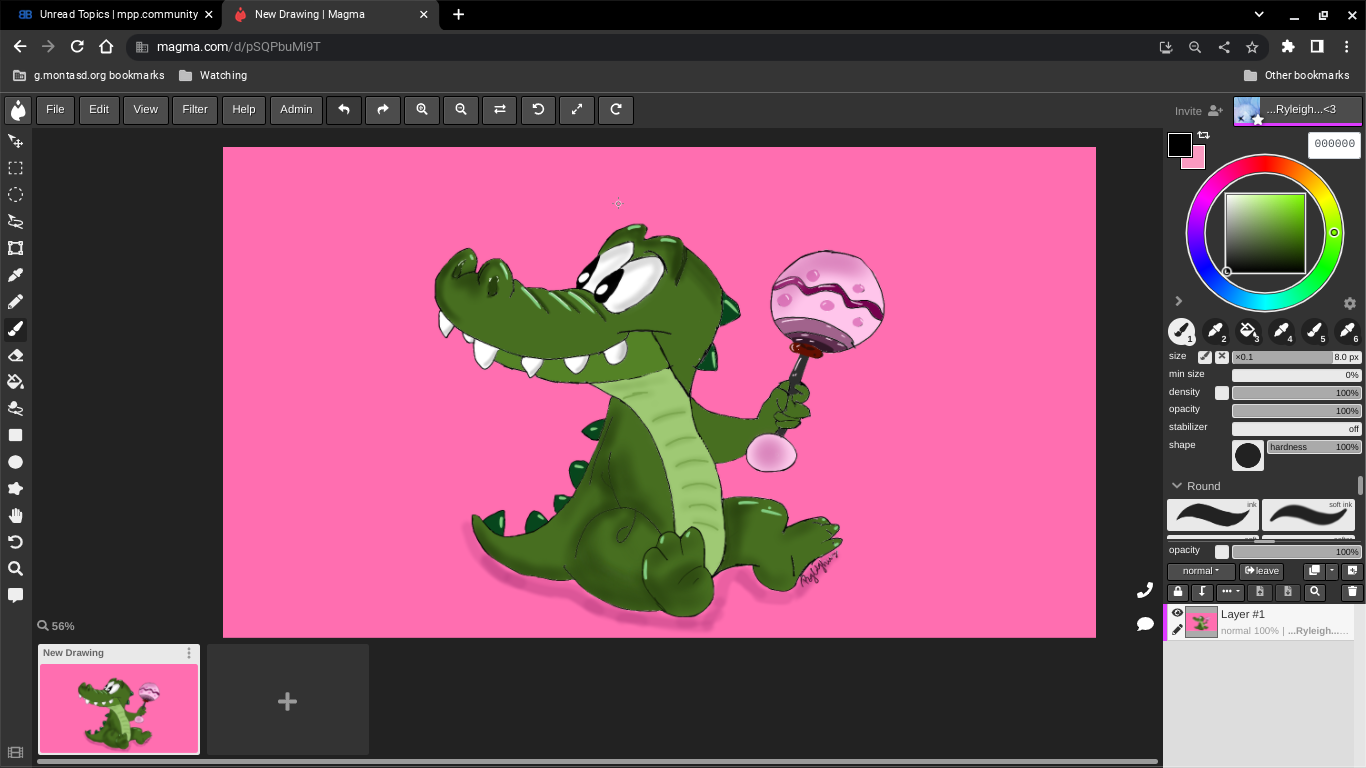Click the Magma flame logo button
Screen dimensions: 1366x768
18,110
